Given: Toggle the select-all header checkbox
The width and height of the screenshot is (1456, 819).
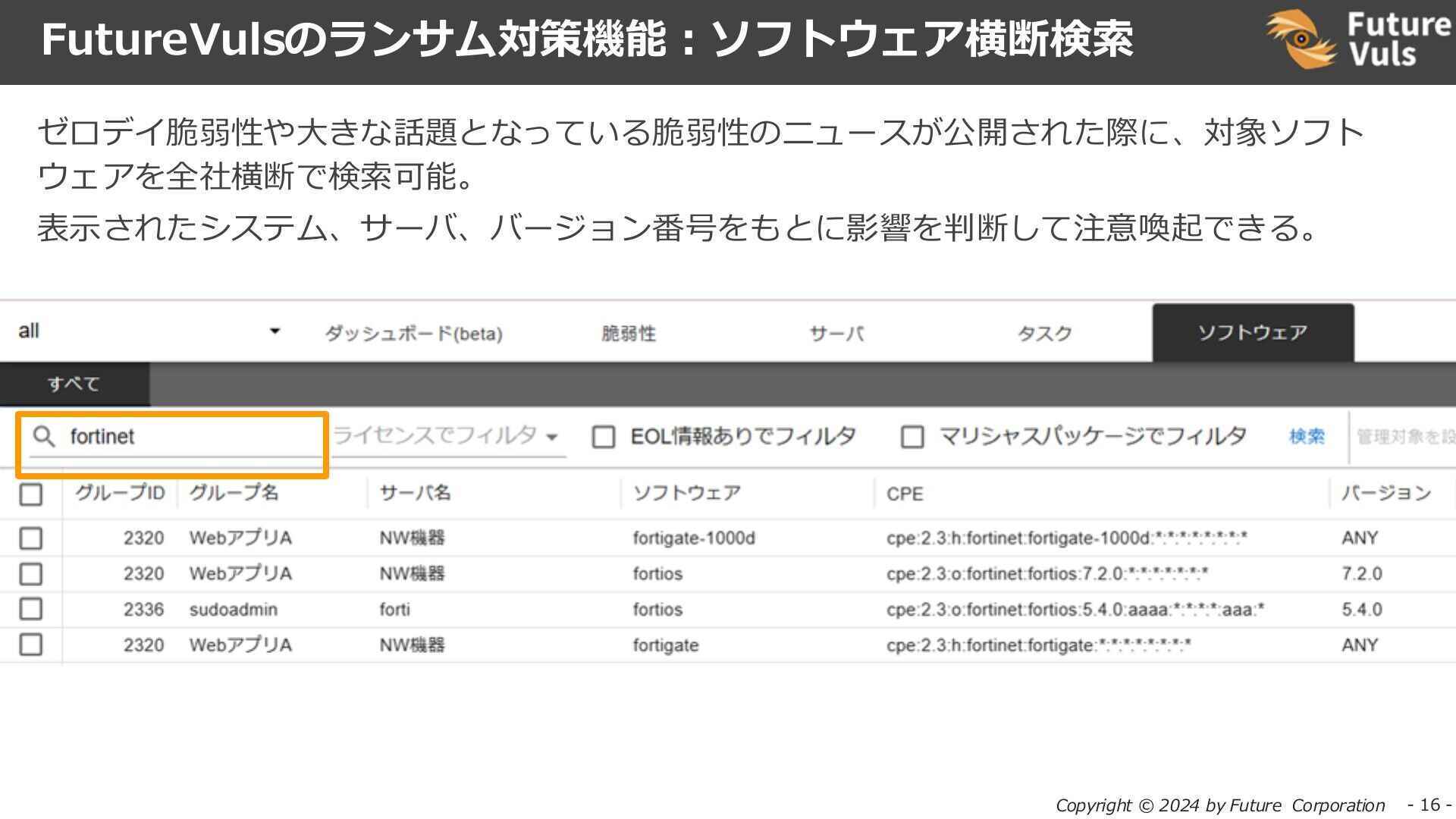Looking at the screenshot, I should 30,494.
